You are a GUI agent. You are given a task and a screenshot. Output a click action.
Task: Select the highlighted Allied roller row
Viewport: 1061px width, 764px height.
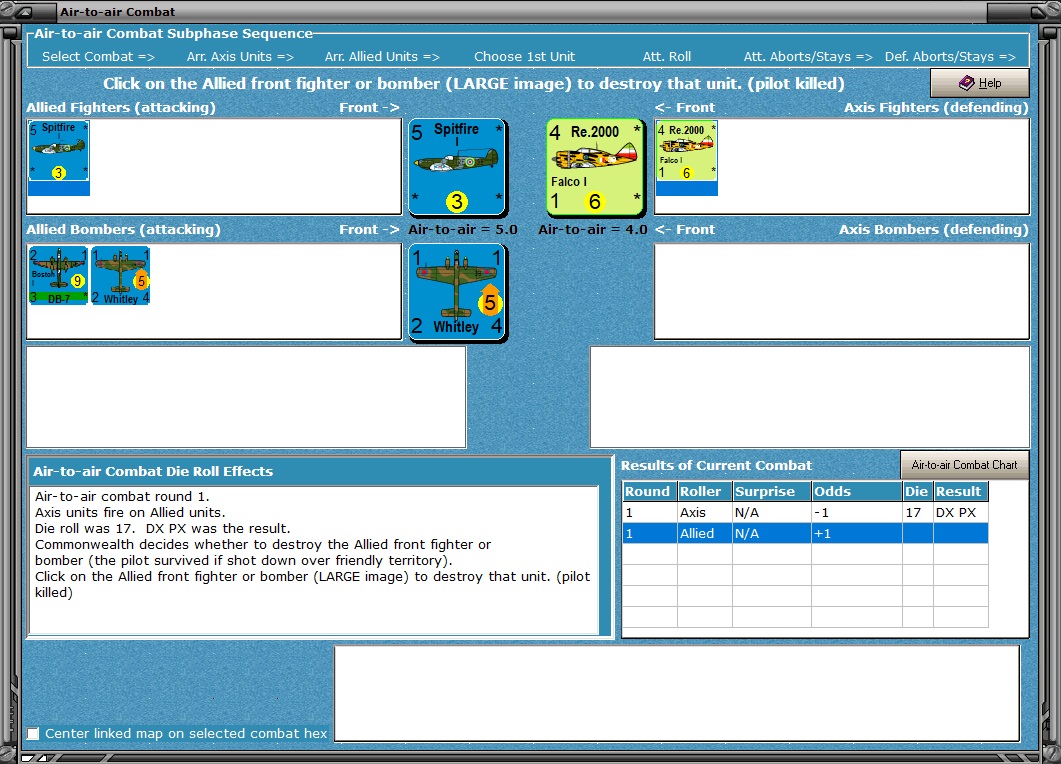coord(805,533)
